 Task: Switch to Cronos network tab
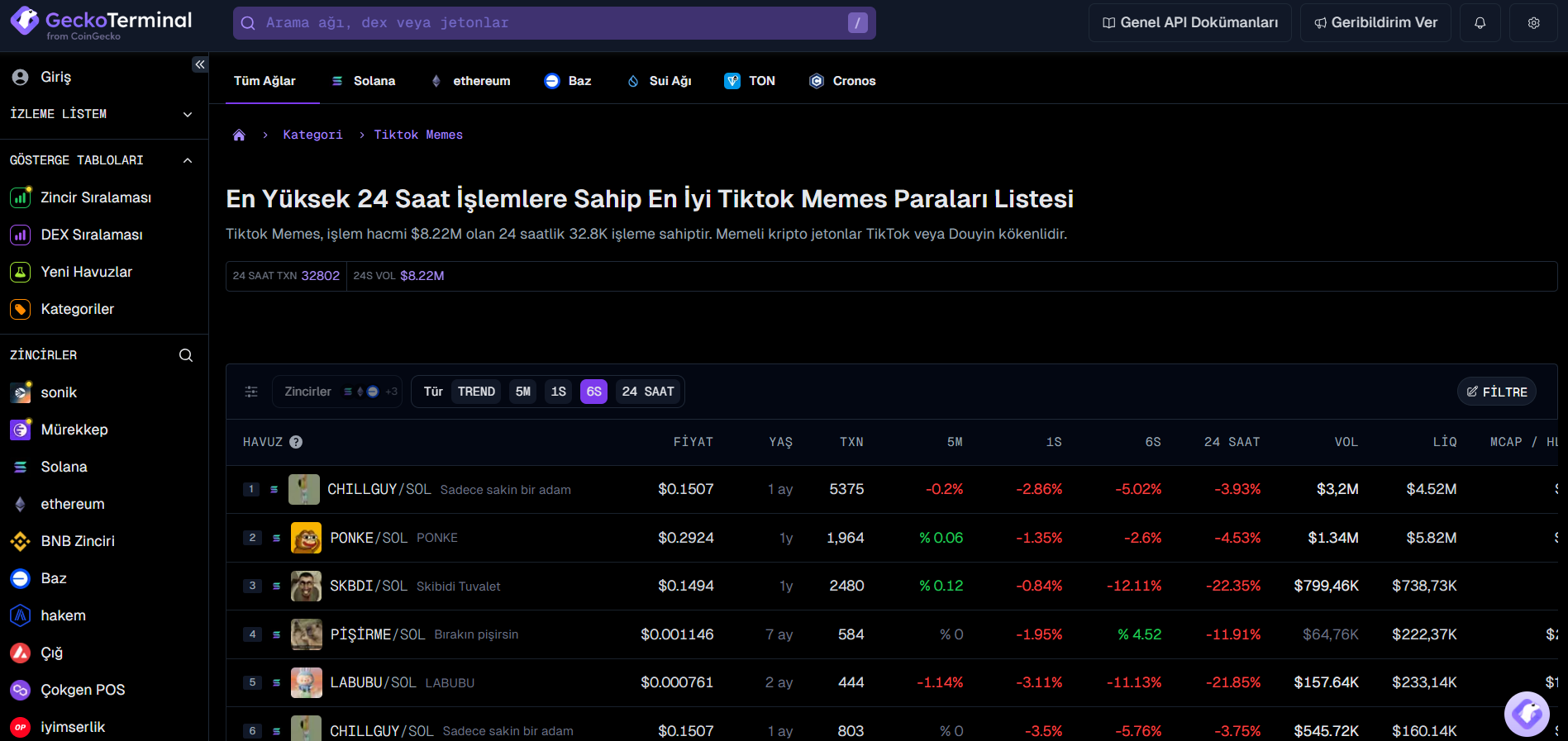click(x=842, y=81)
